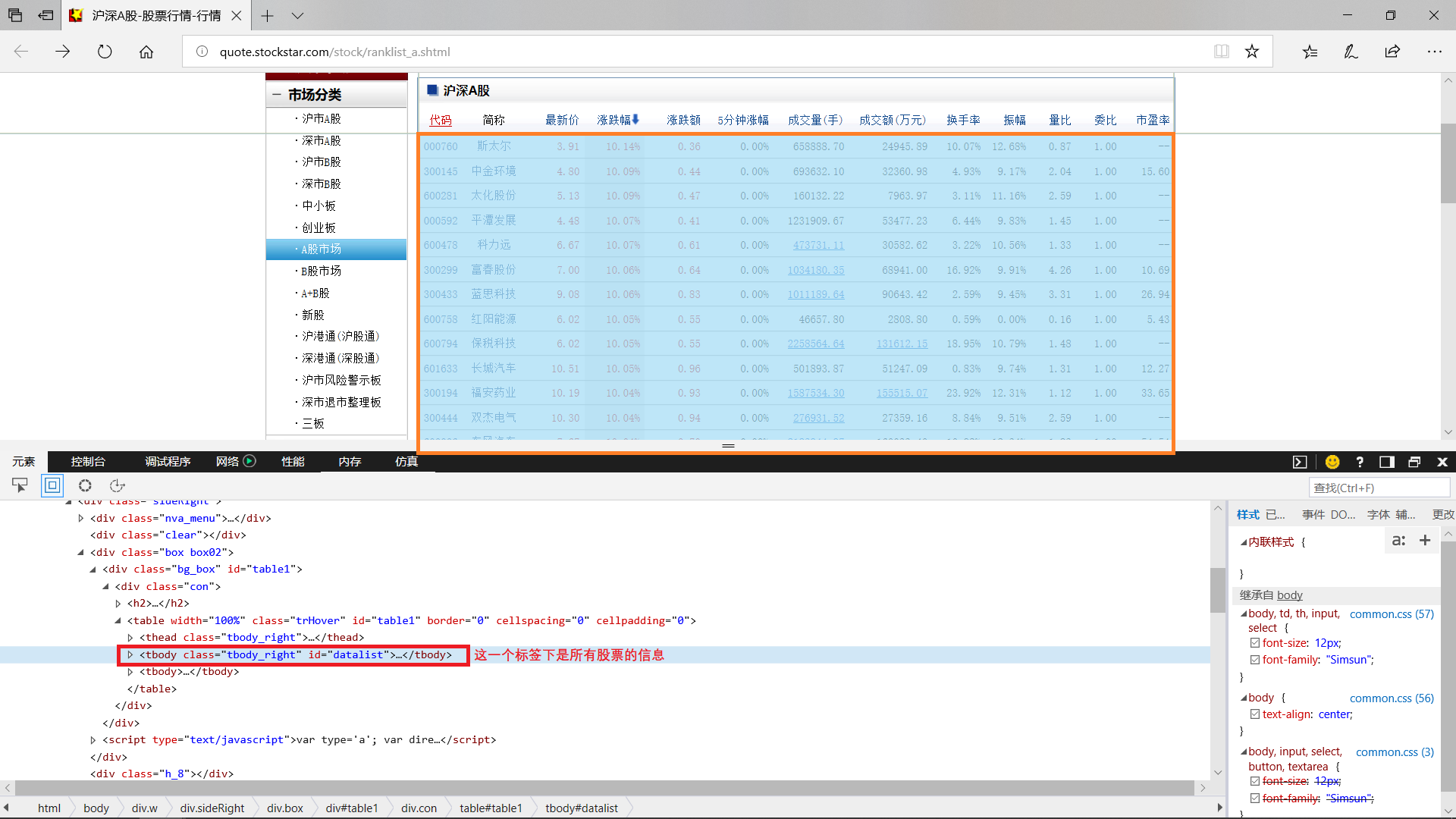
Task: Collapse the inline style rule block
Action: coord(1244,542)
